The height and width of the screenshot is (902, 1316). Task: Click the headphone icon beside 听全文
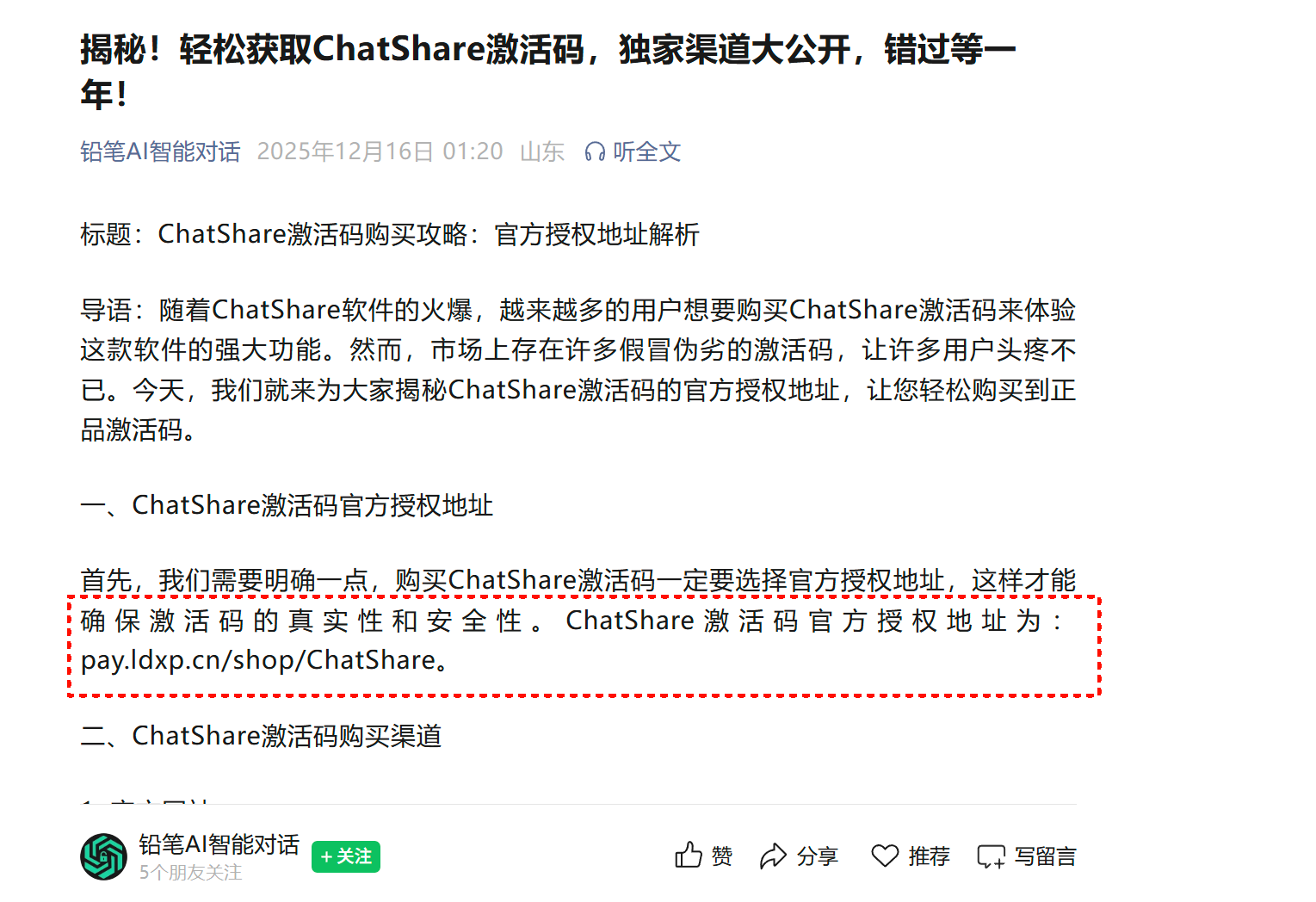594,152
